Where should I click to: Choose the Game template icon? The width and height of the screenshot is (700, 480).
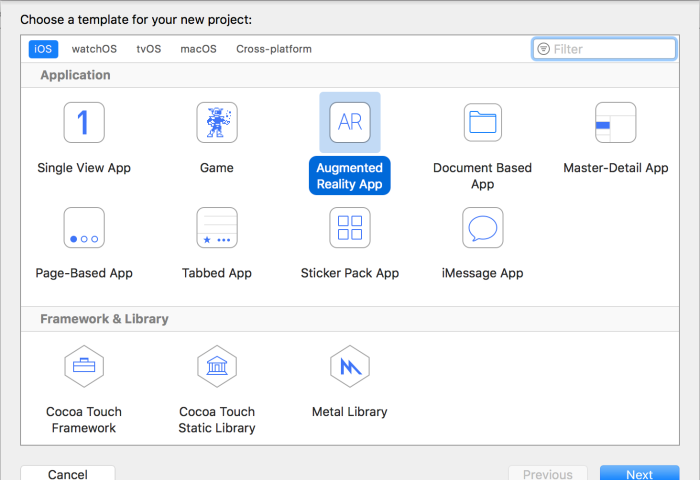click(217, 122)
